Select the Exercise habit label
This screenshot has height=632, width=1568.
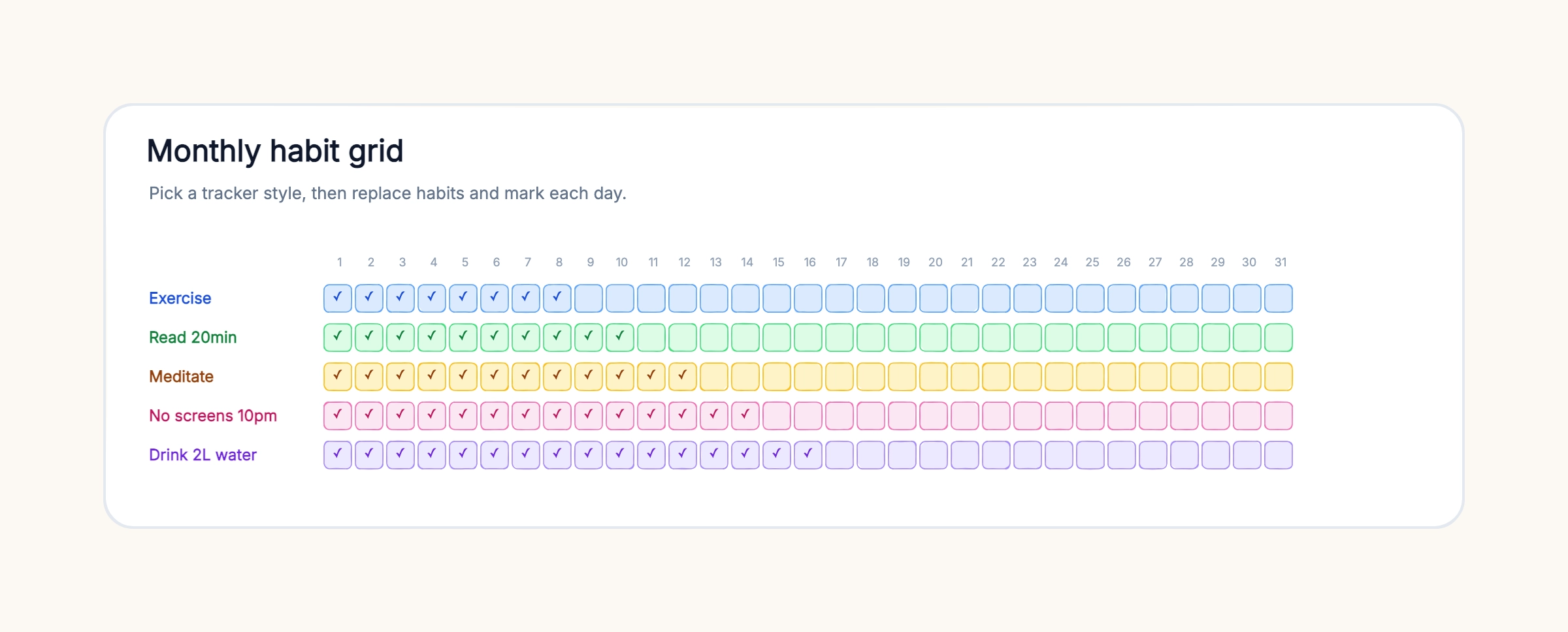[180, 298]
